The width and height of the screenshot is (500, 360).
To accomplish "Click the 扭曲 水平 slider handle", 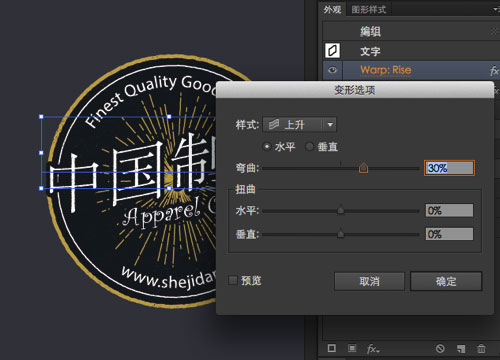I will click(340, 210).
